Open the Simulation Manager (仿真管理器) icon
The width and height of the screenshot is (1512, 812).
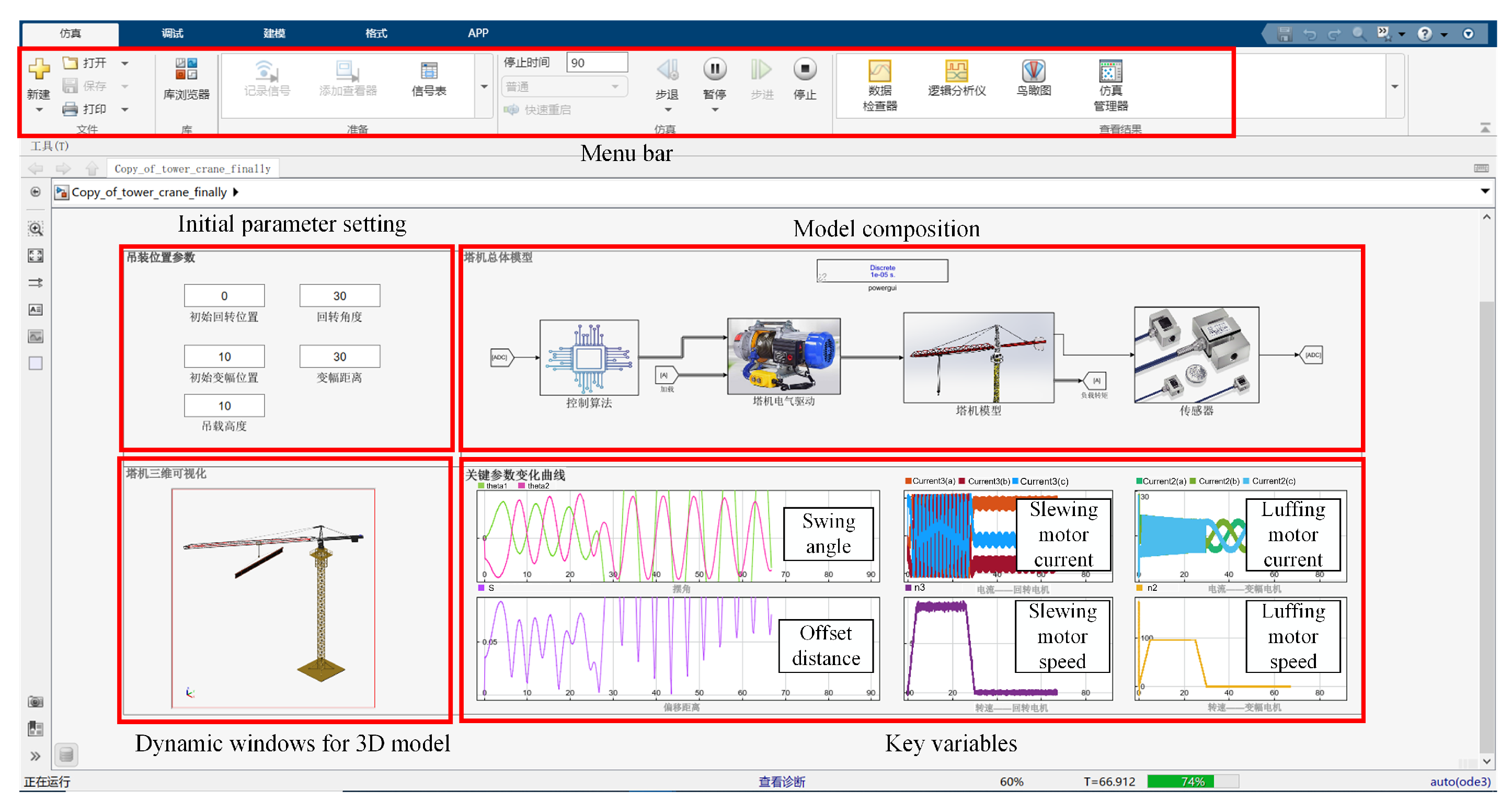click(1110, 72)
